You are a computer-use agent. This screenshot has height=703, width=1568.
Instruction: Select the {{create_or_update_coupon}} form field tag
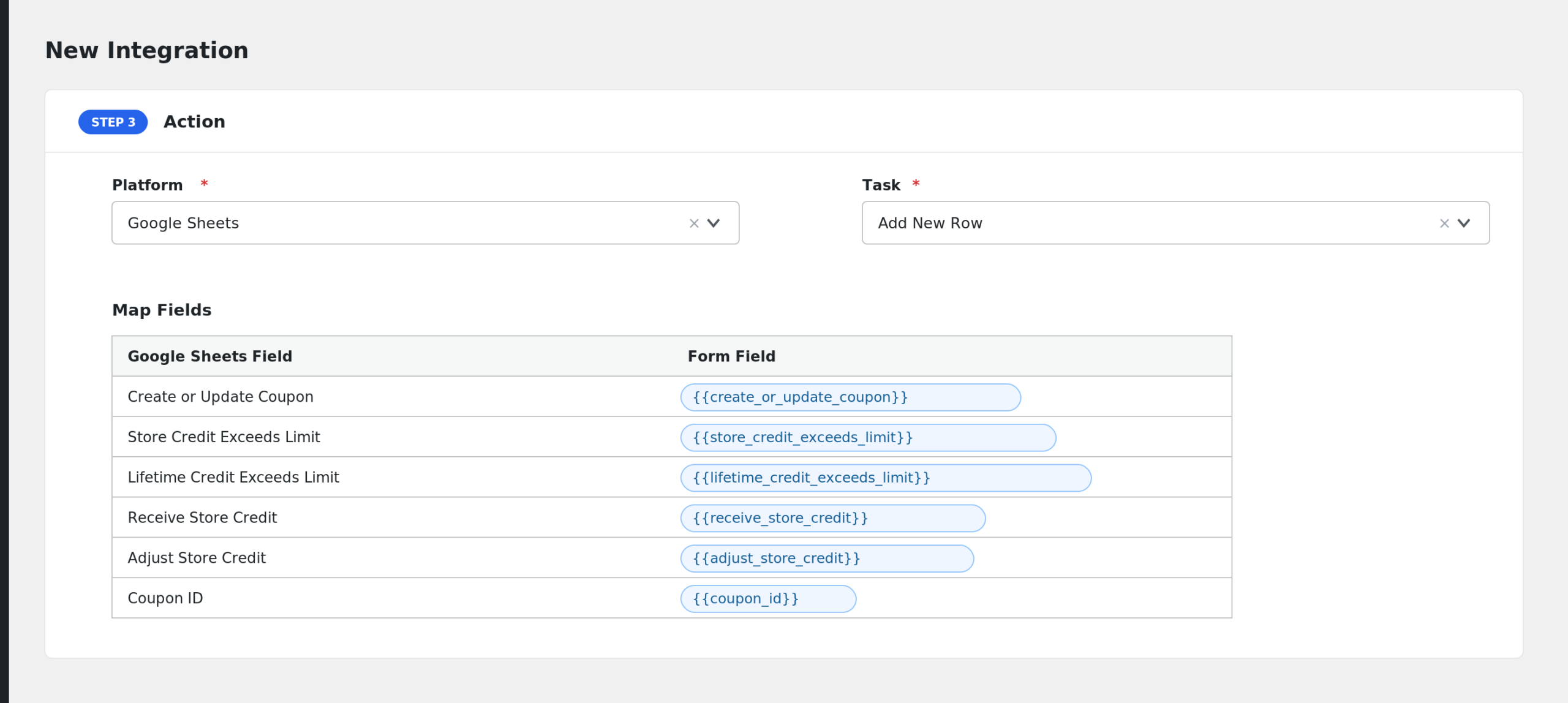tap(850, 397)
